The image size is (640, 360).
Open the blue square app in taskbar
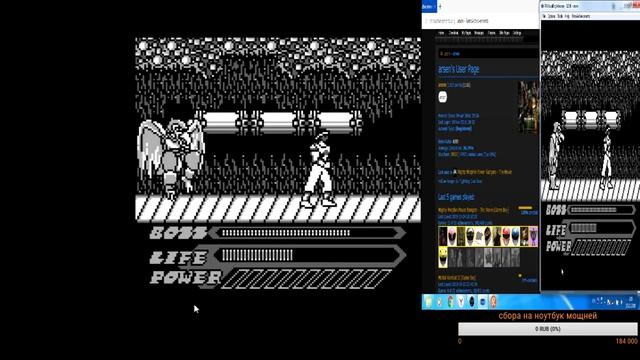482,302
